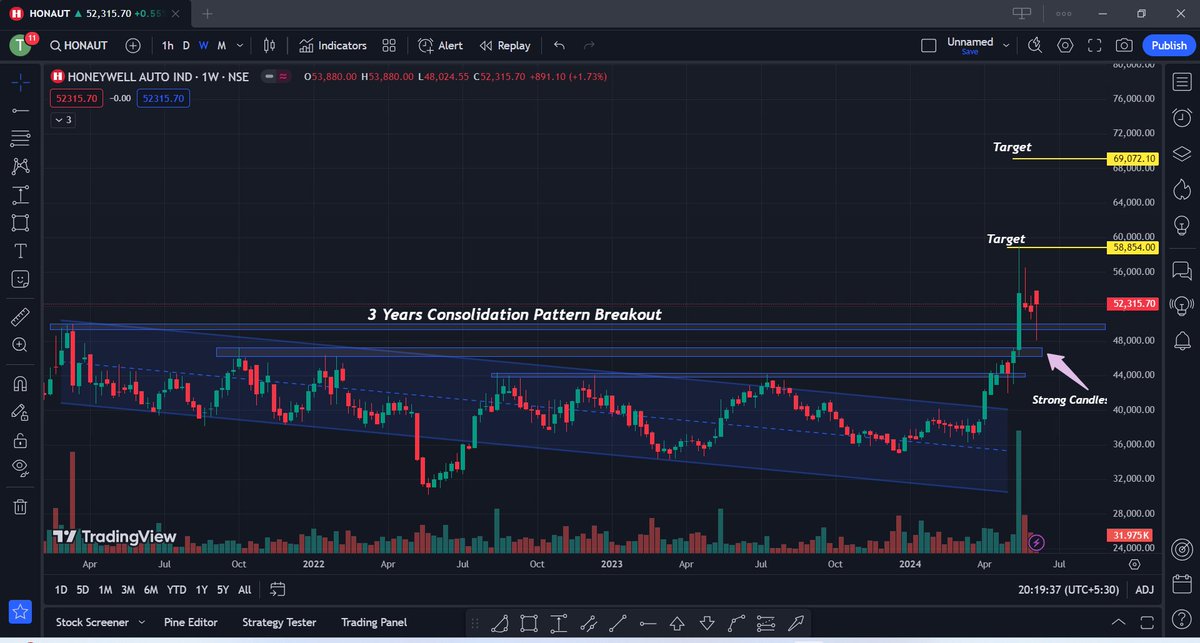
Task: Save the Unnamed chart layout
Action: coord(970,51)
